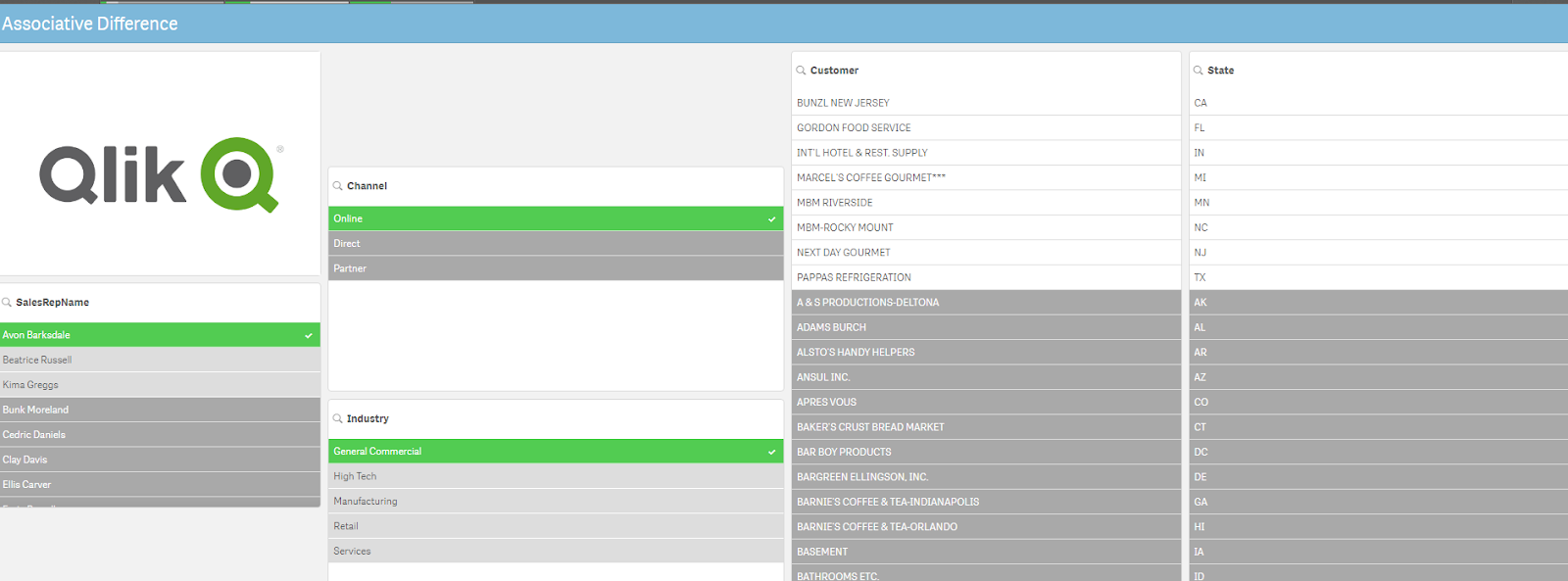Click the Associative Difference sheet title

[x=90, y=24]
